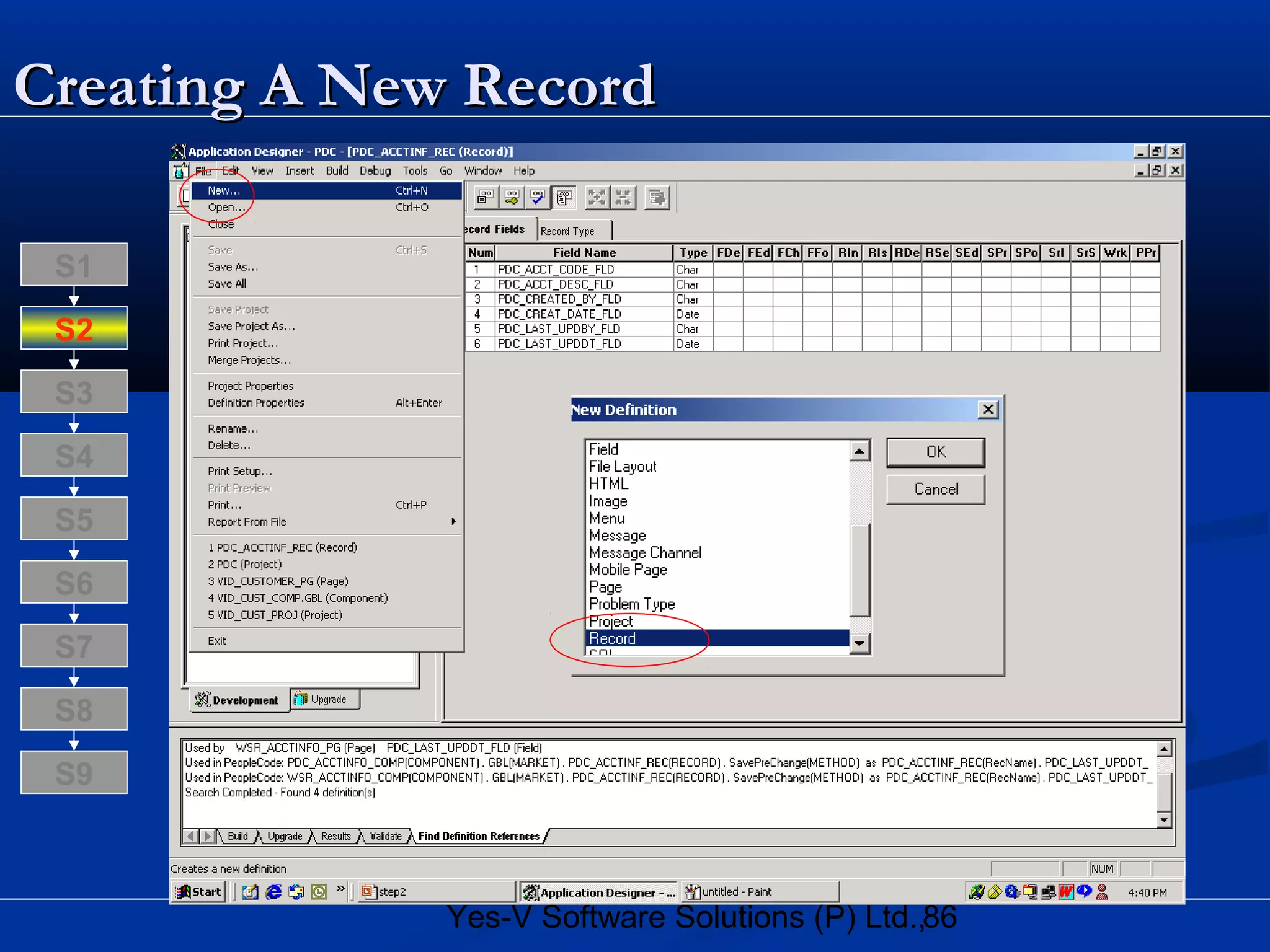Click the third quick launch icon
Screen dimensions: 1270x952
pos(296,892)
